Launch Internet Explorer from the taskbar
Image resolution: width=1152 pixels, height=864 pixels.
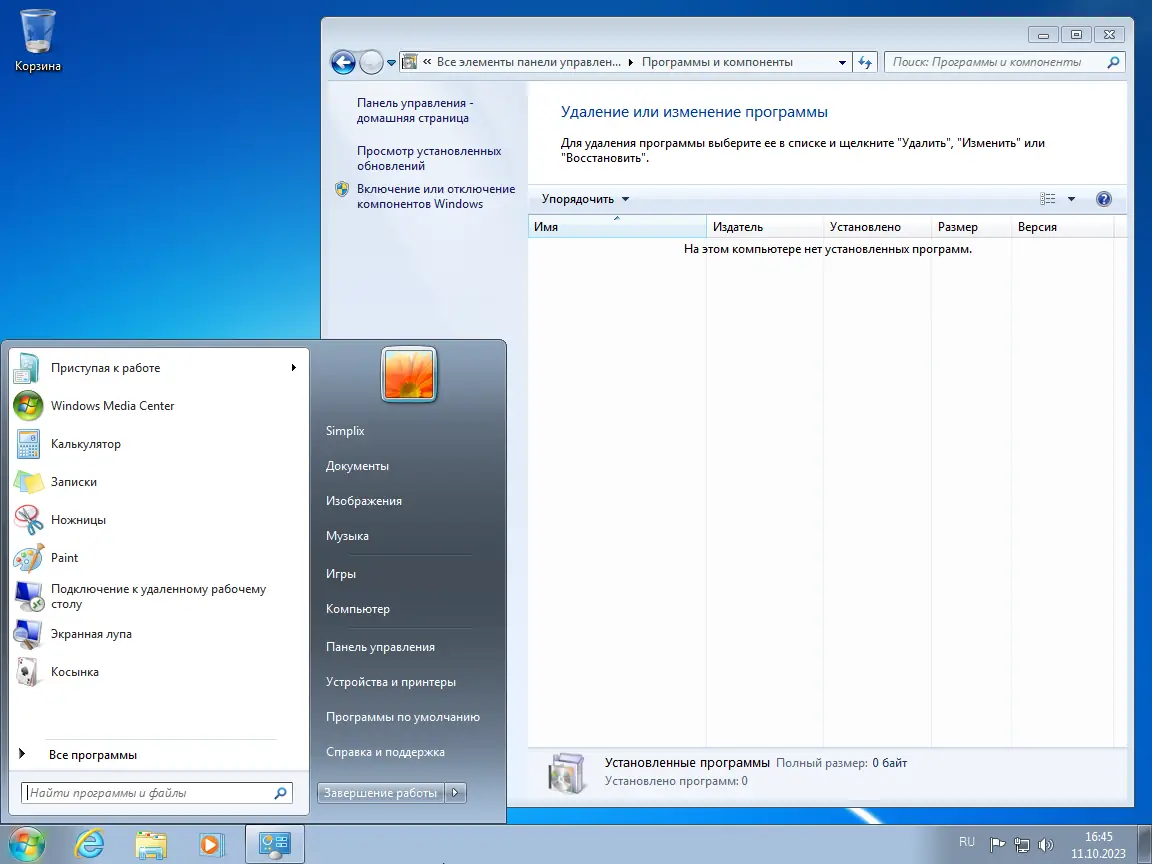coord(90,843)
